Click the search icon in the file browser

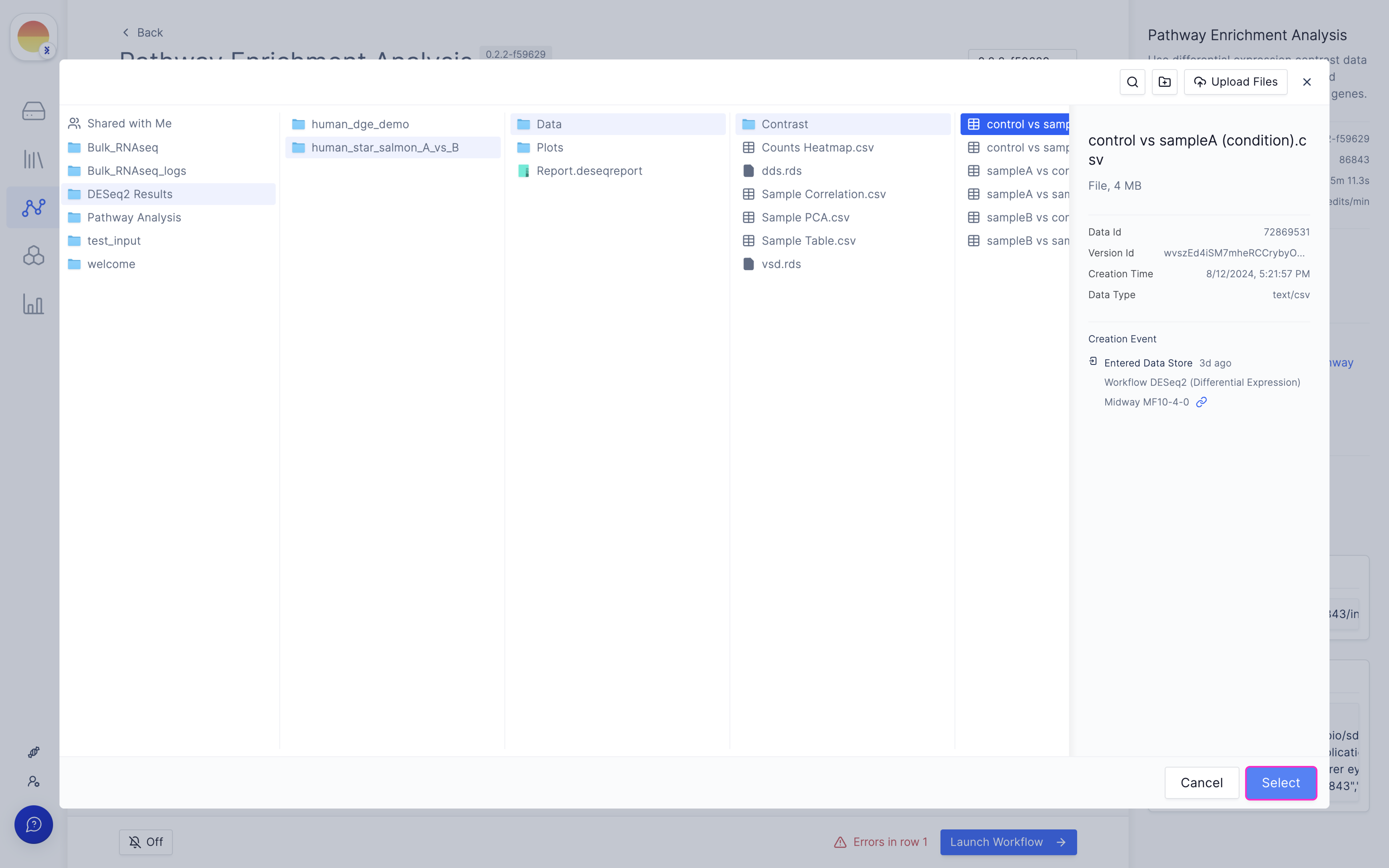(x=1132, y=82)
